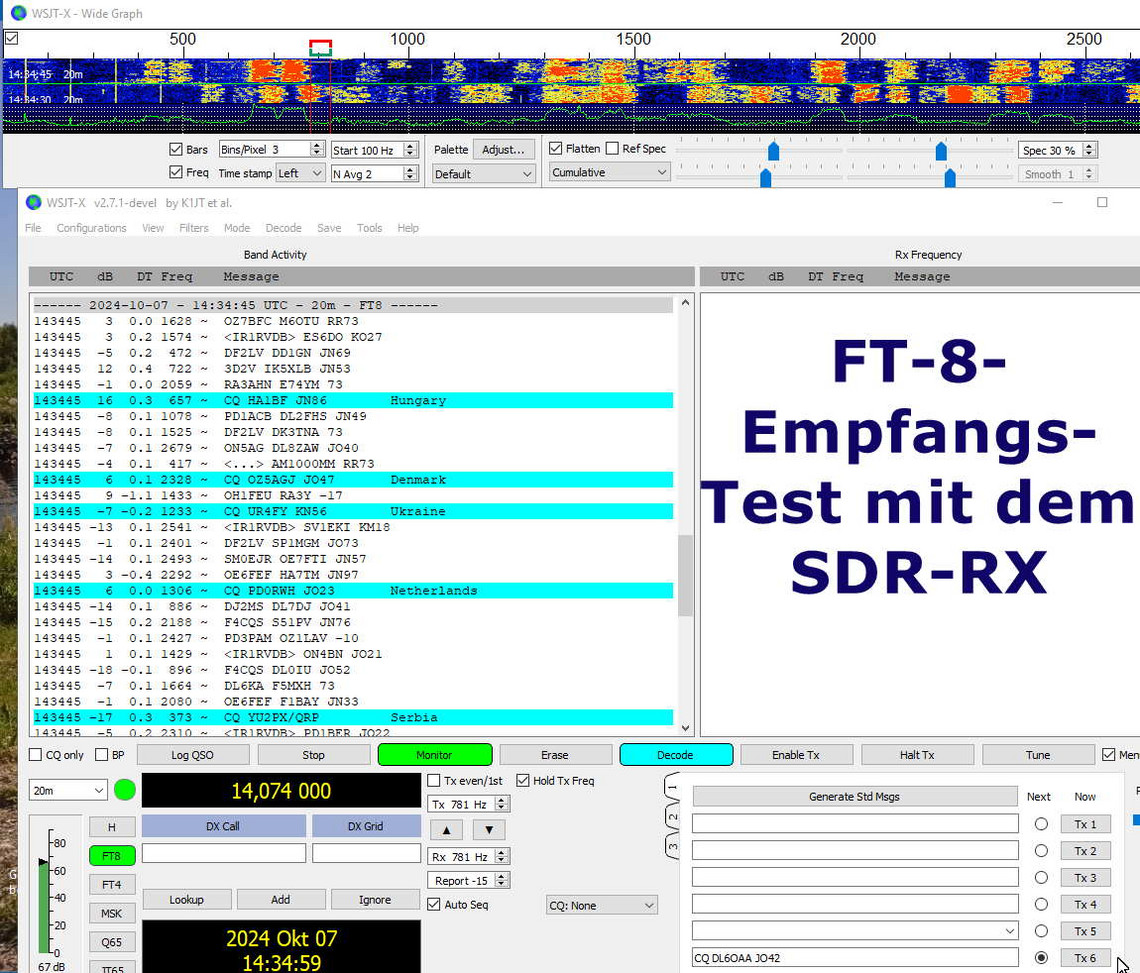Open the Time stamp Left dropdown
The image size is (1140, 973).
point(300,173)
